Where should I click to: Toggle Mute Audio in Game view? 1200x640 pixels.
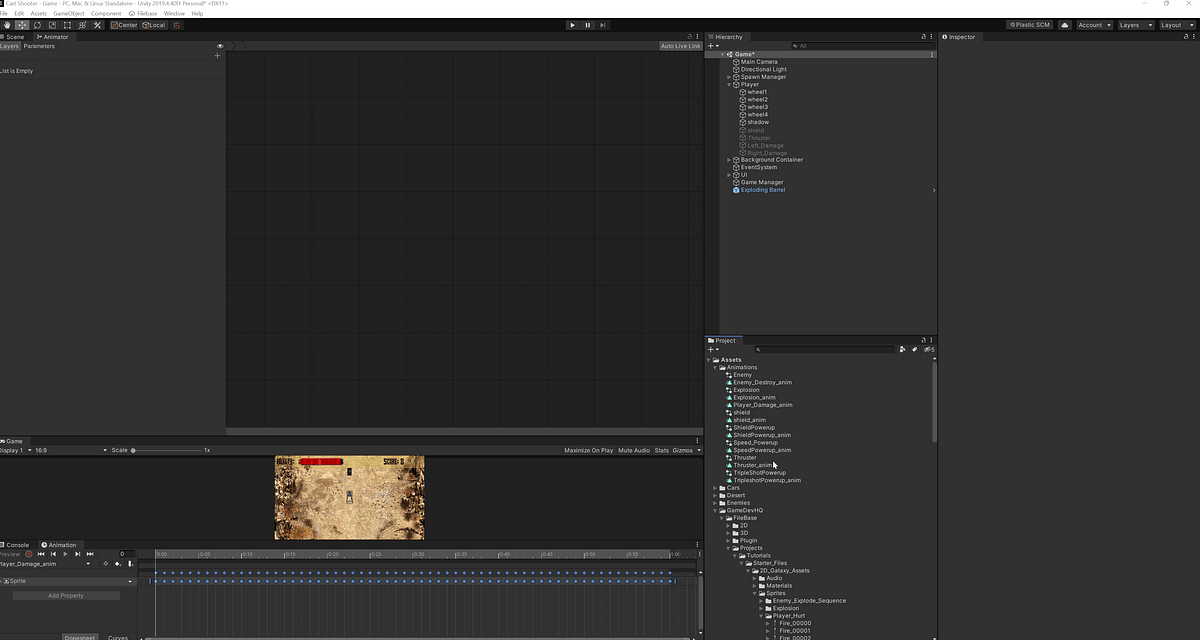[x=634, y=450]
